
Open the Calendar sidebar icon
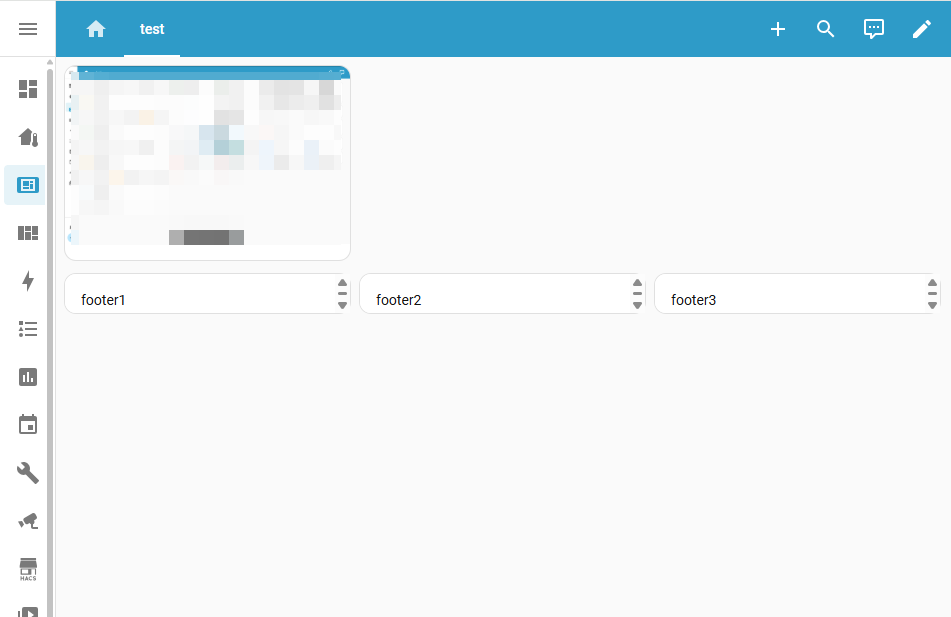pos(28,425)
